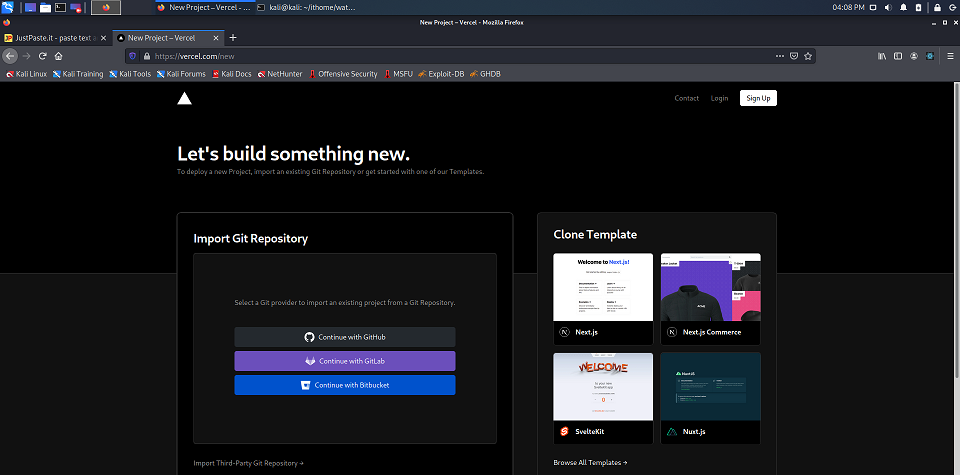
Task: Click the log out panel icon
Action: [954, 7]
